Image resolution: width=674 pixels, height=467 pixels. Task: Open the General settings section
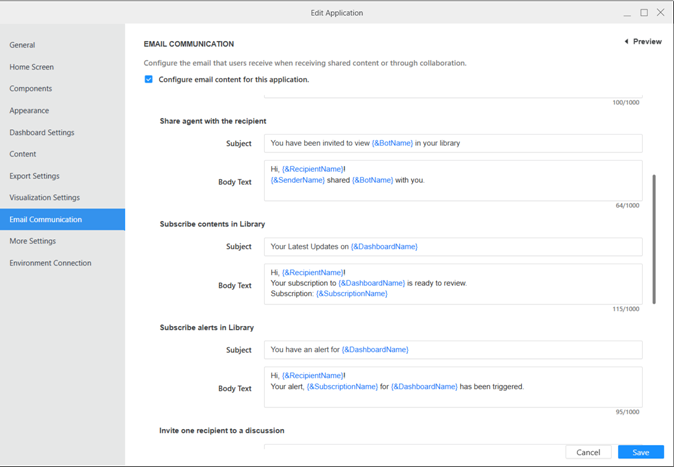[x=22, y=45]
